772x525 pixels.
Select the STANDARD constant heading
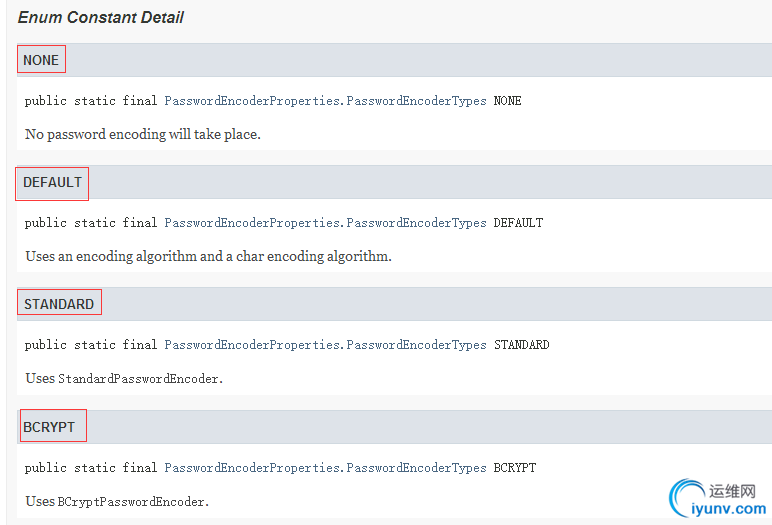coord(59,304)
